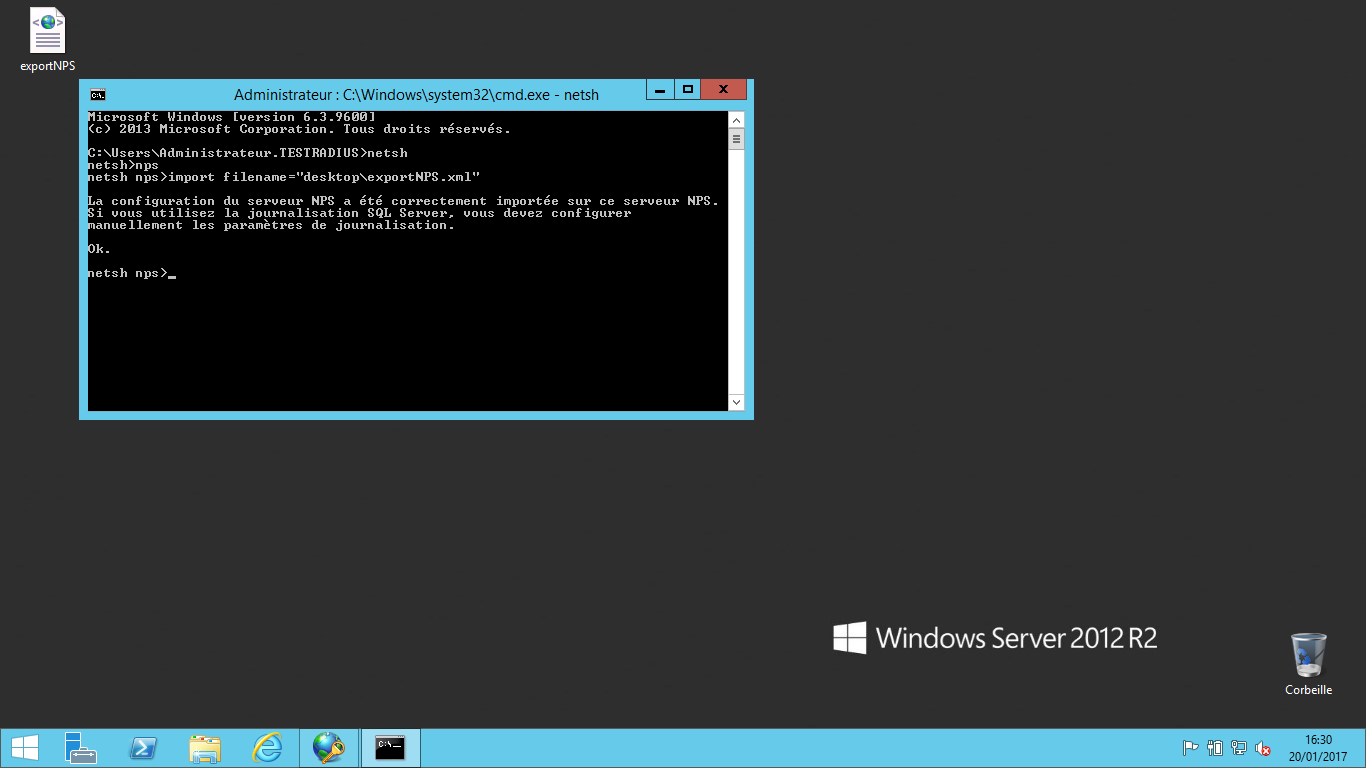The image size is (1366, 768).
Task: Click the cmd.exe window system menu icon
Action: click(98, 95)
